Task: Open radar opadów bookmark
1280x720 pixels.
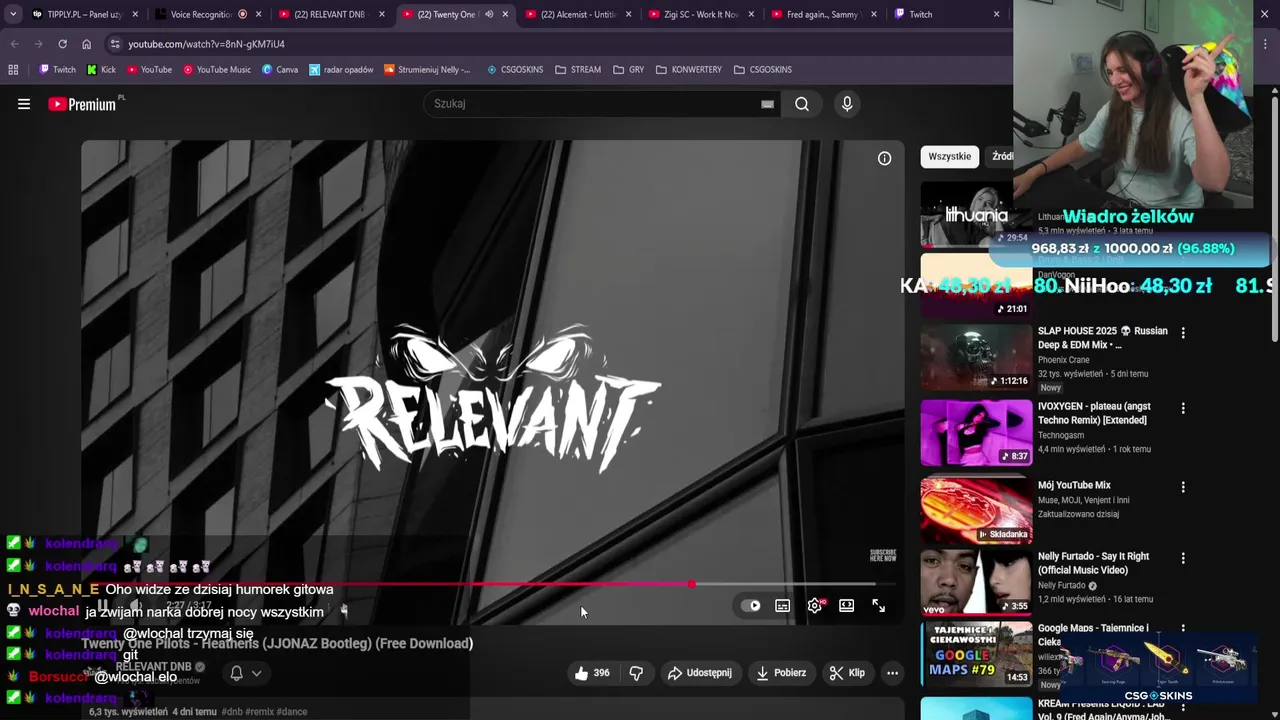Action: (341, 70)
